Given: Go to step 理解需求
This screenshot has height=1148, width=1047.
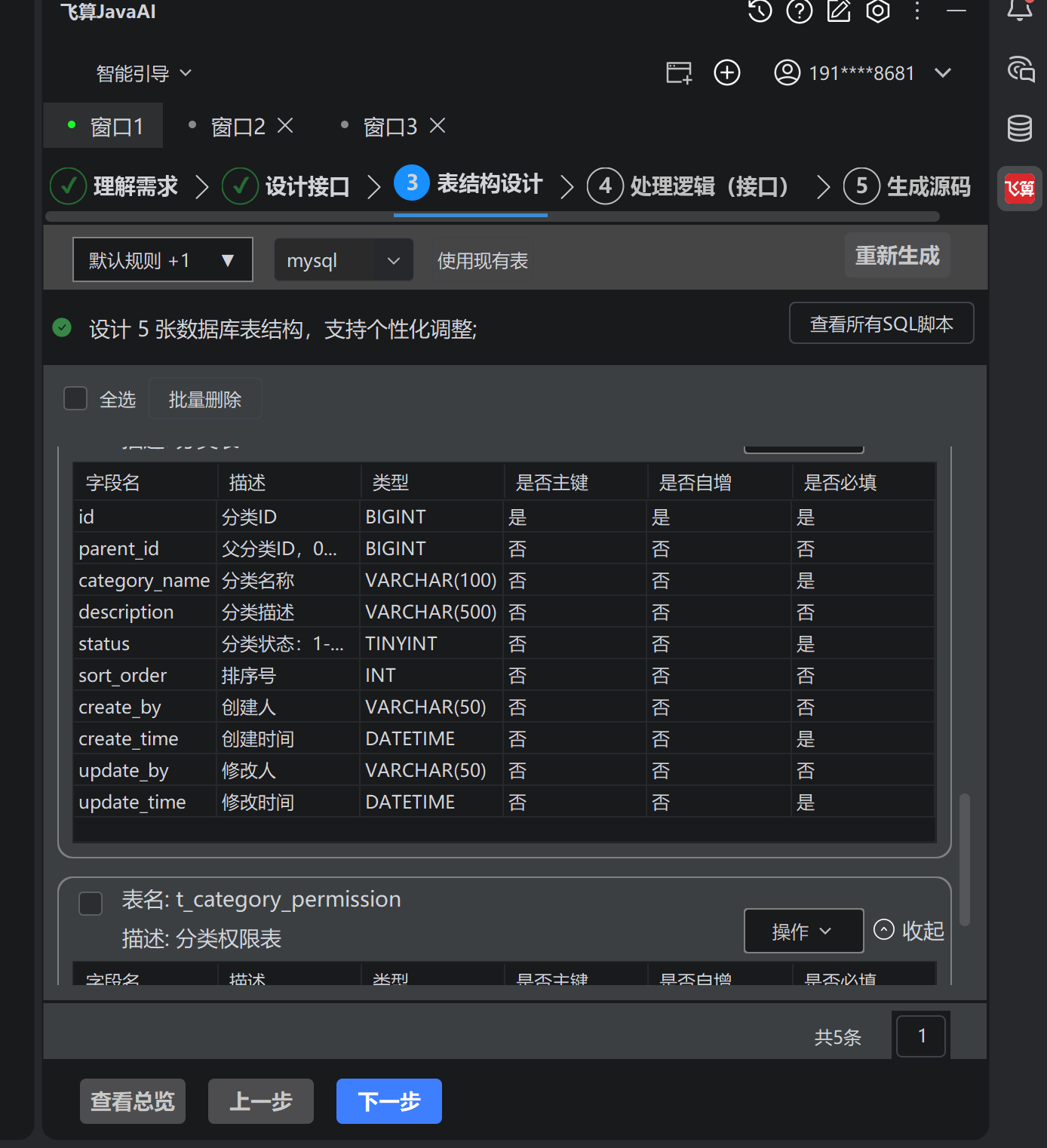Looking at the screenshot, I should tap(114, 186).
